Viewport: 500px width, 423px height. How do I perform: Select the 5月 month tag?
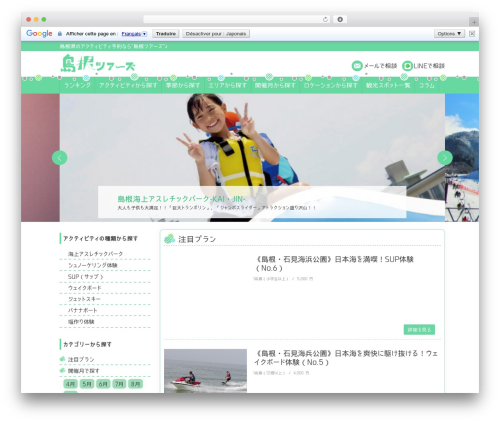point(87,384)
